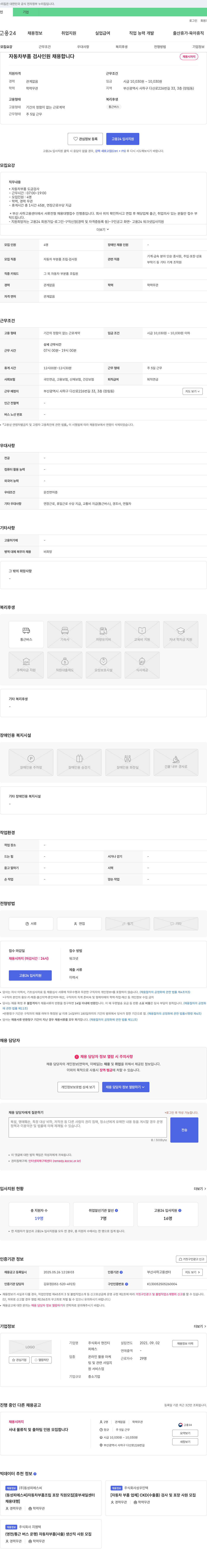Open 지도 보기 for 부산사하고용센터

click(x=192, y=1272)
